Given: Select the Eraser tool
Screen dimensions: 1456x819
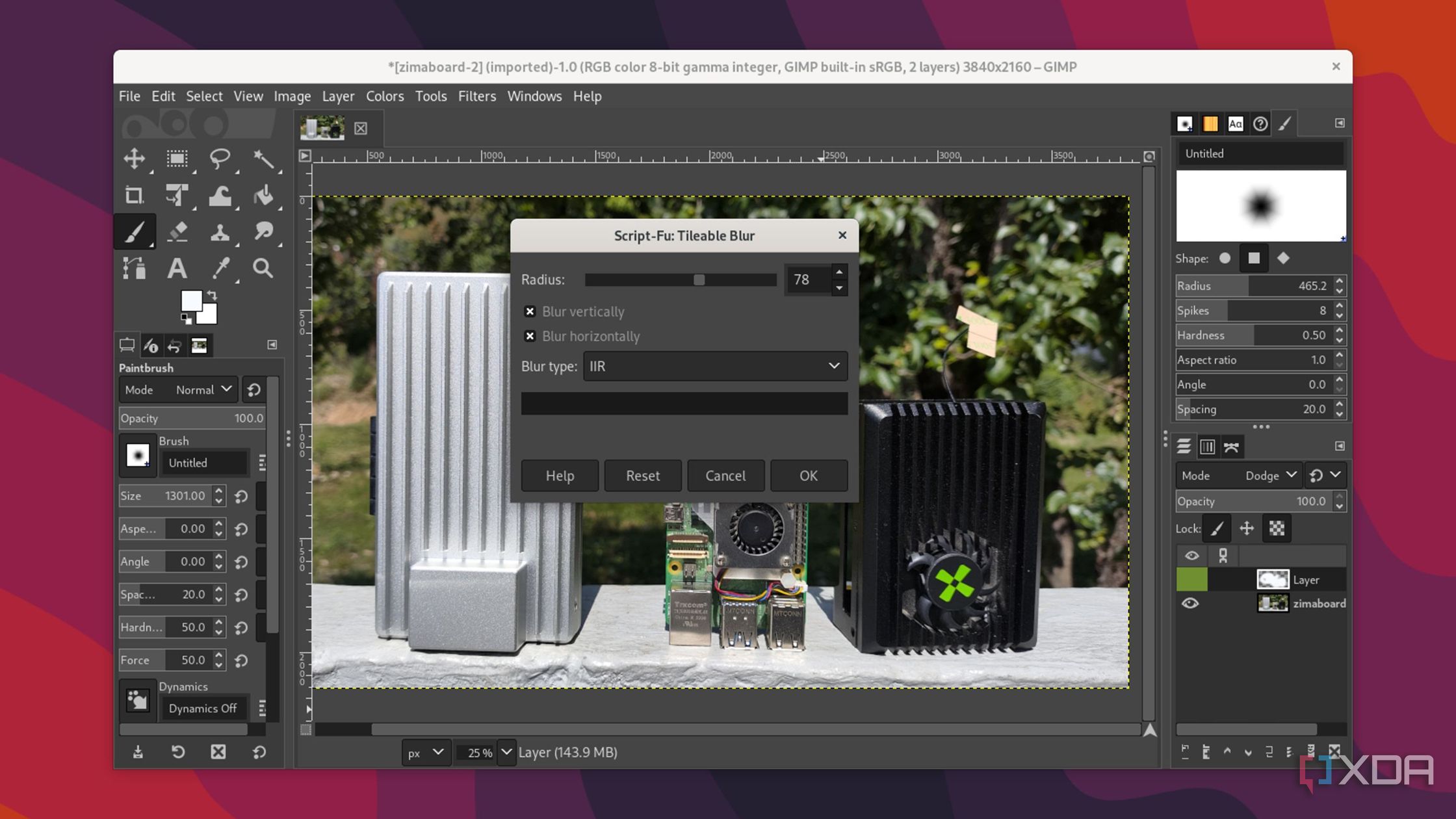Looking at the screenshot, I should [177, 231].
